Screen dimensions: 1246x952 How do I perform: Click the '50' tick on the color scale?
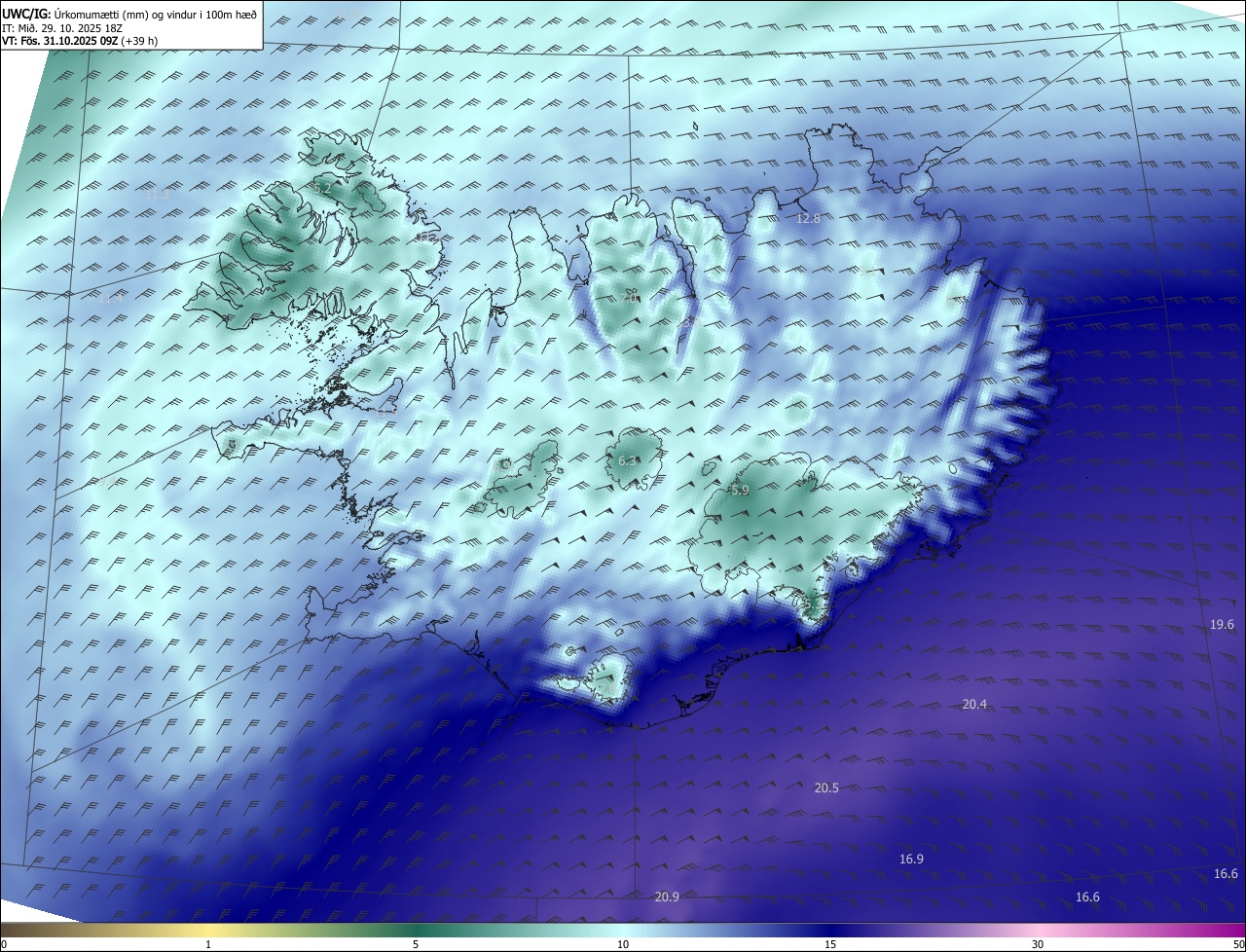[1238, 944]
